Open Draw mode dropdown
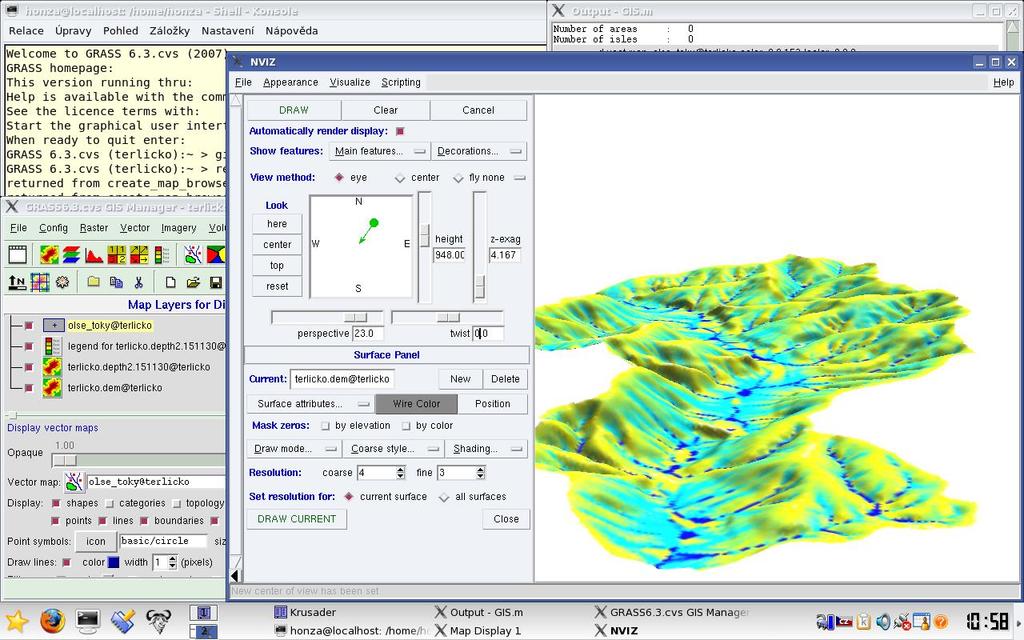1024x640 pixels. (x=295, y=449)
